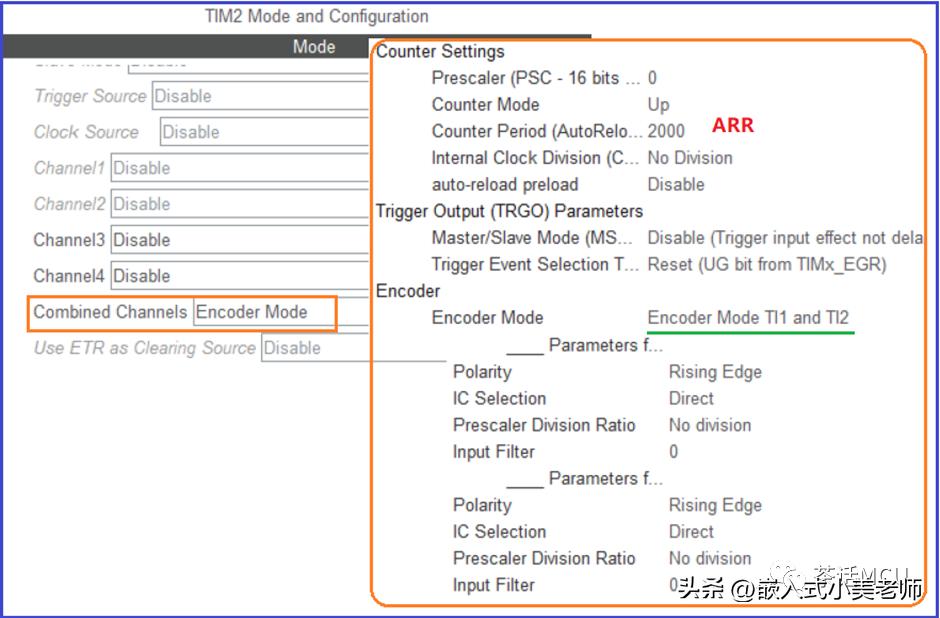Open the Channel4 dropdown
Screen dimensions: 940x618
[260, 275]
